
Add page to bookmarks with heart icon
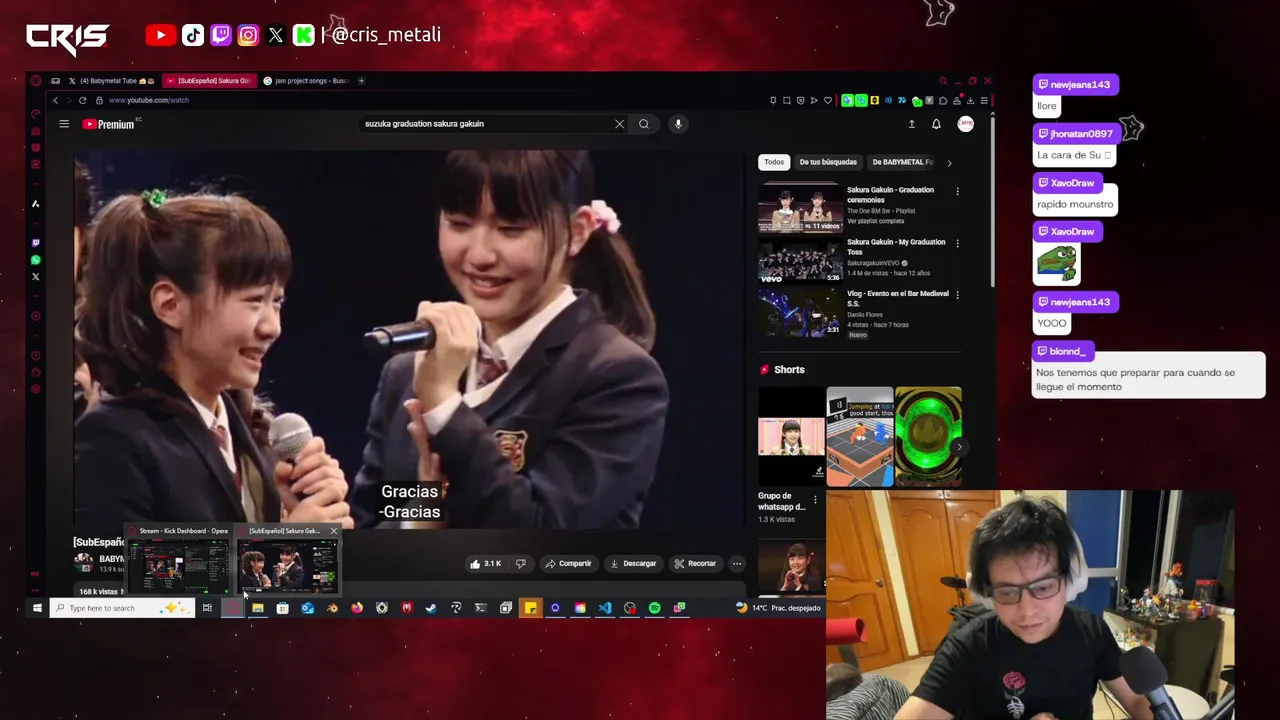(827, 100)
